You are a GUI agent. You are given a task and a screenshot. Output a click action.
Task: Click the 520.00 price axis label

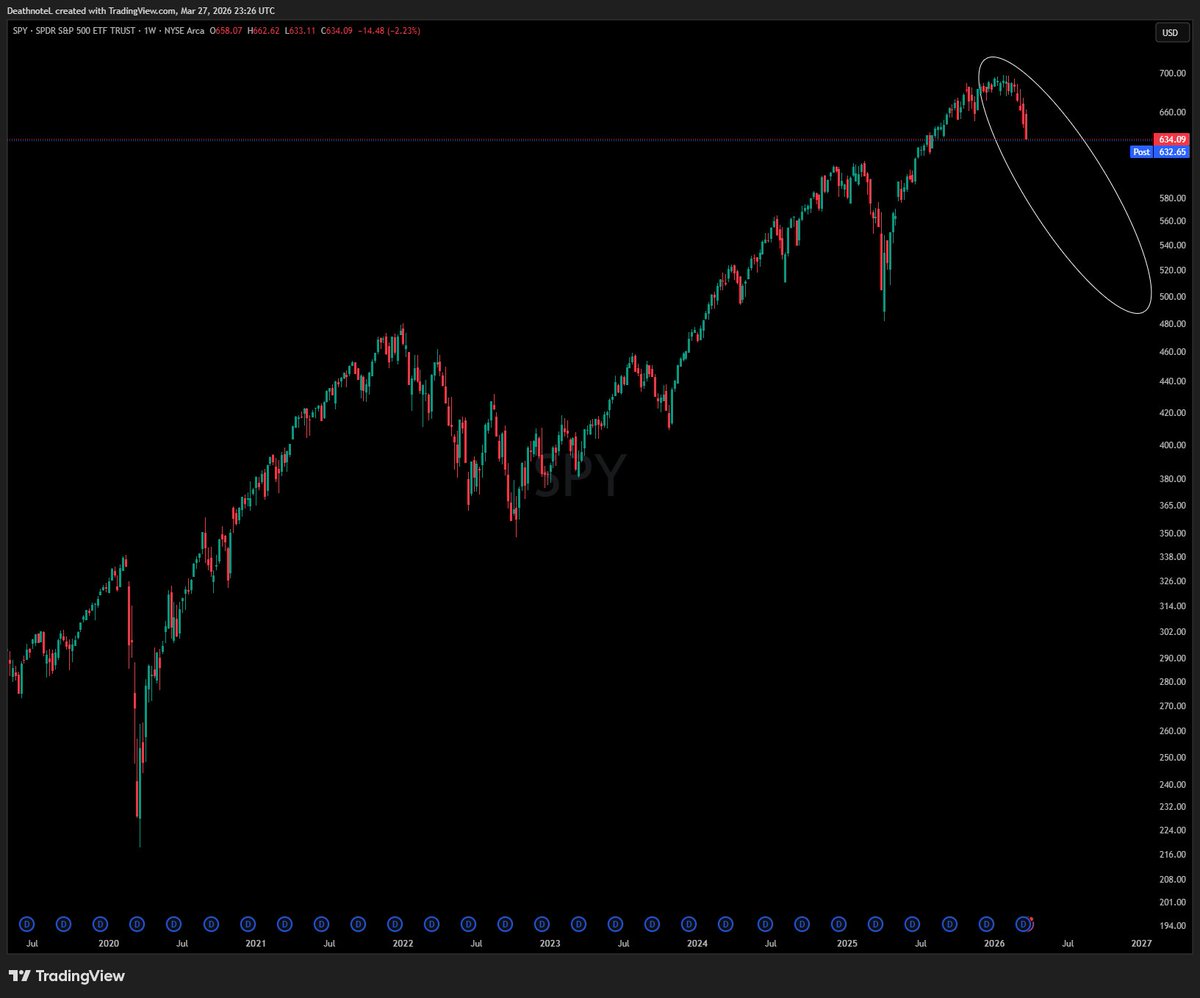(1172, 270)
